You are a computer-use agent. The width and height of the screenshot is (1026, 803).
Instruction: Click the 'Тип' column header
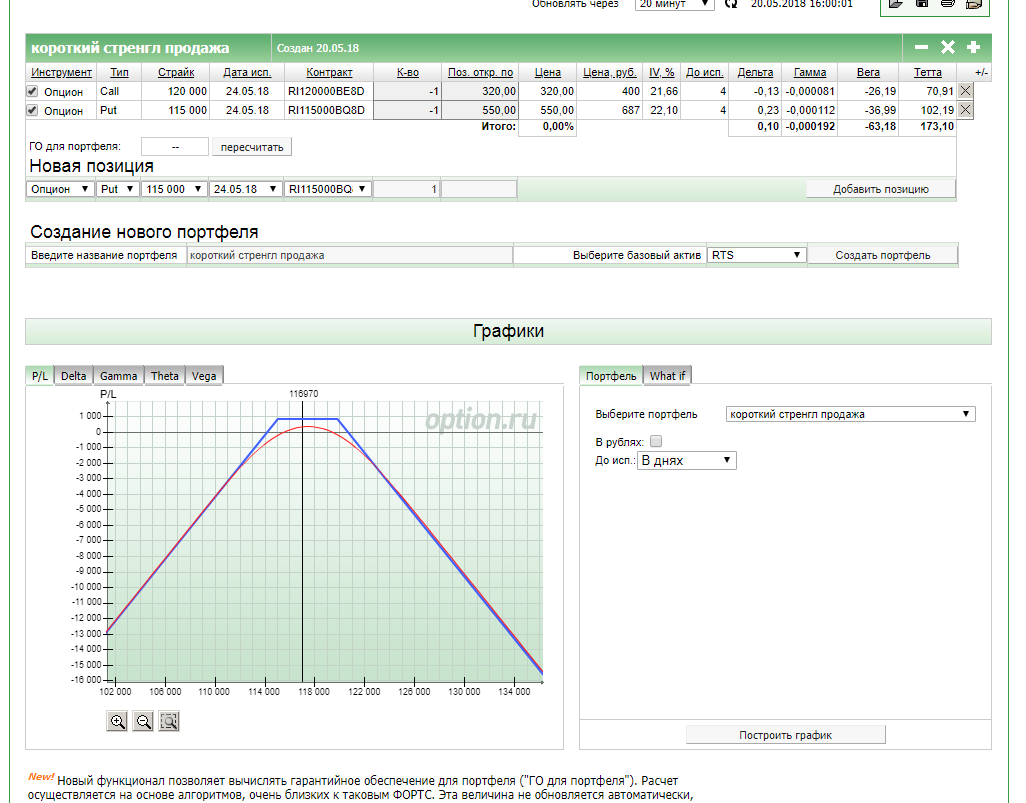pyautogui.click(x=119, y=72)
